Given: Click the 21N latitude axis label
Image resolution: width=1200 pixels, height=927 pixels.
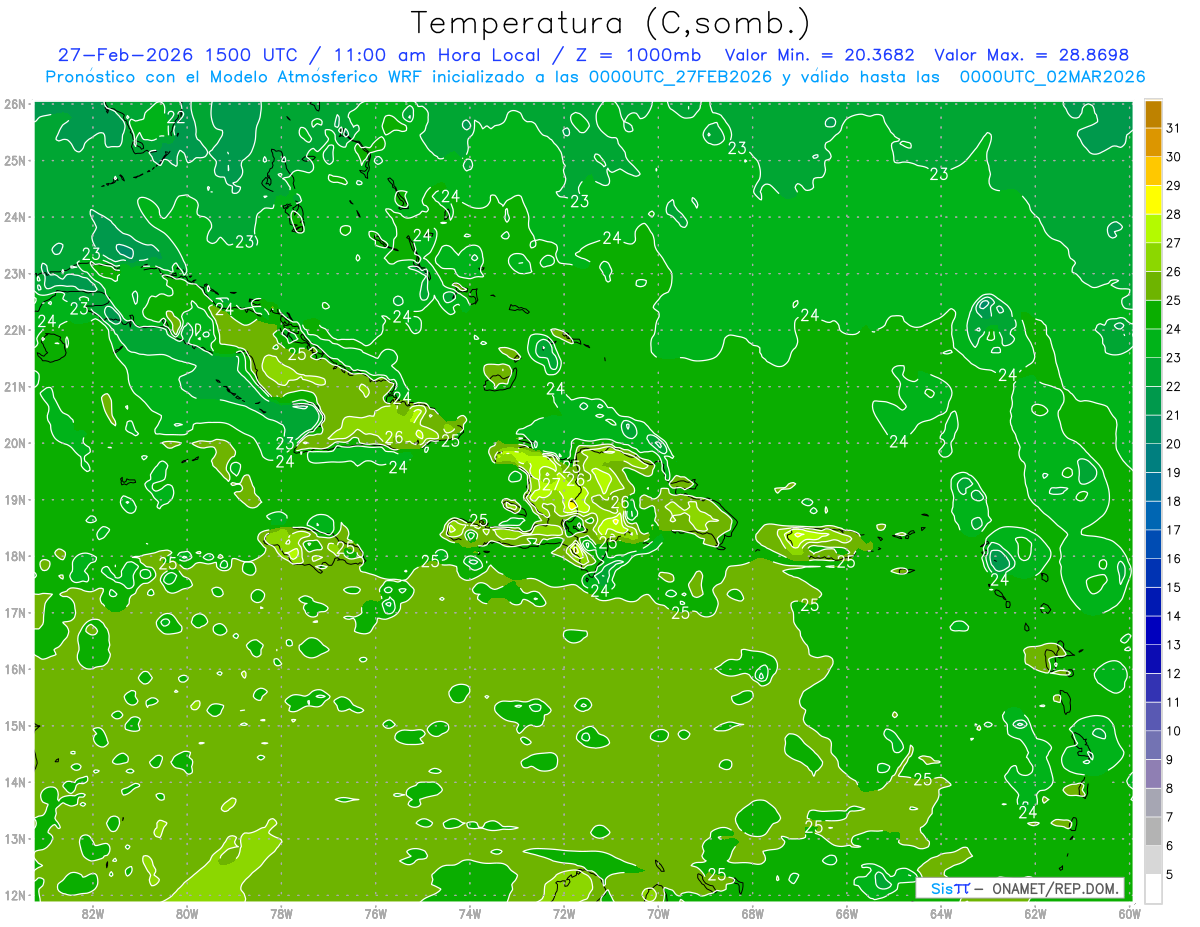Looking at the screenshot, I should click(x=15, y=386).
